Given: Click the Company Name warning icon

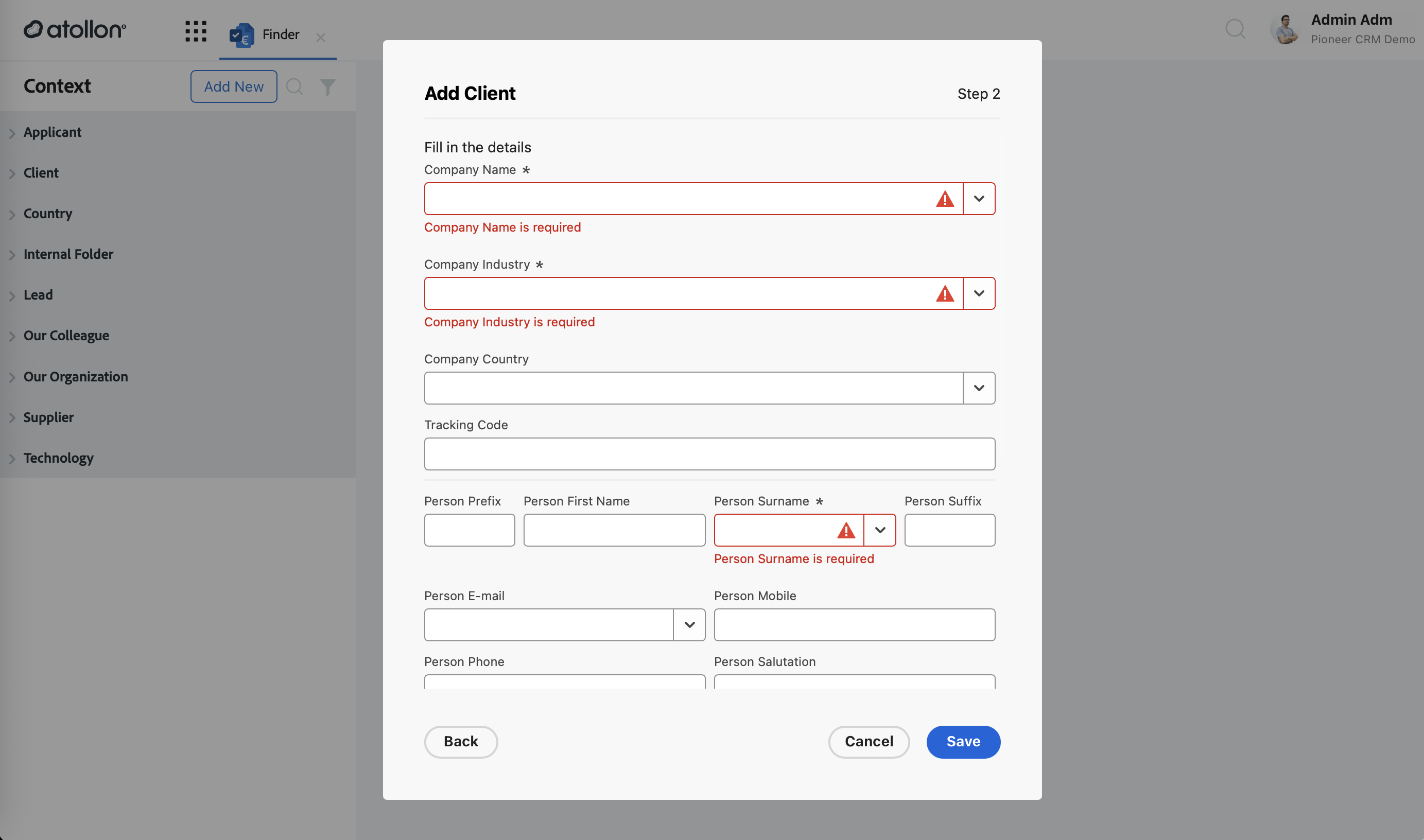Looking at the screenshot, I should click(x=945, y=199).
